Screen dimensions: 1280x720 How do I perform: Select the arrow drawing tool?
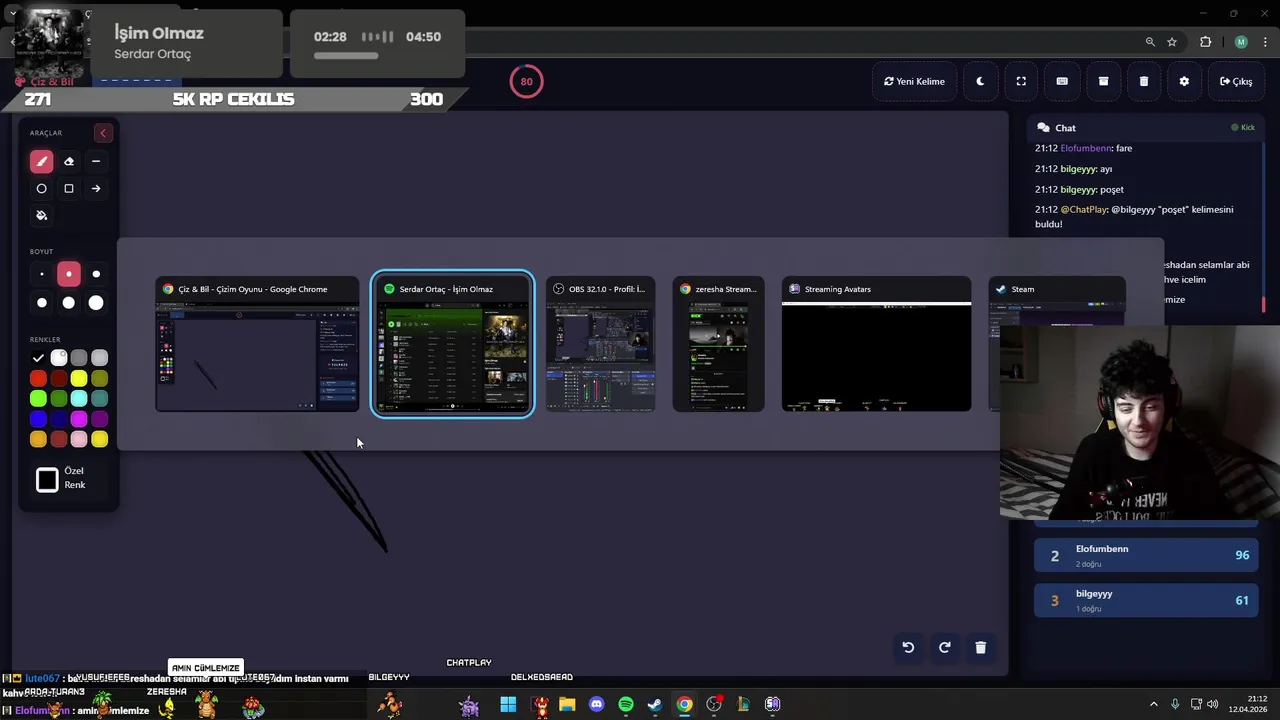[96, 188]
